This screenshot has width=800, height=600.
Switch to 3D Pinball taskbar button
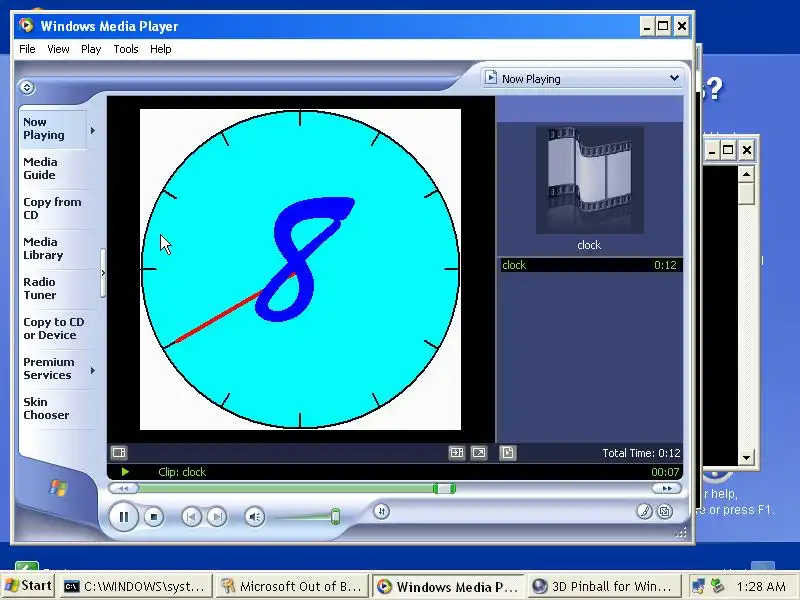point(605,587)
